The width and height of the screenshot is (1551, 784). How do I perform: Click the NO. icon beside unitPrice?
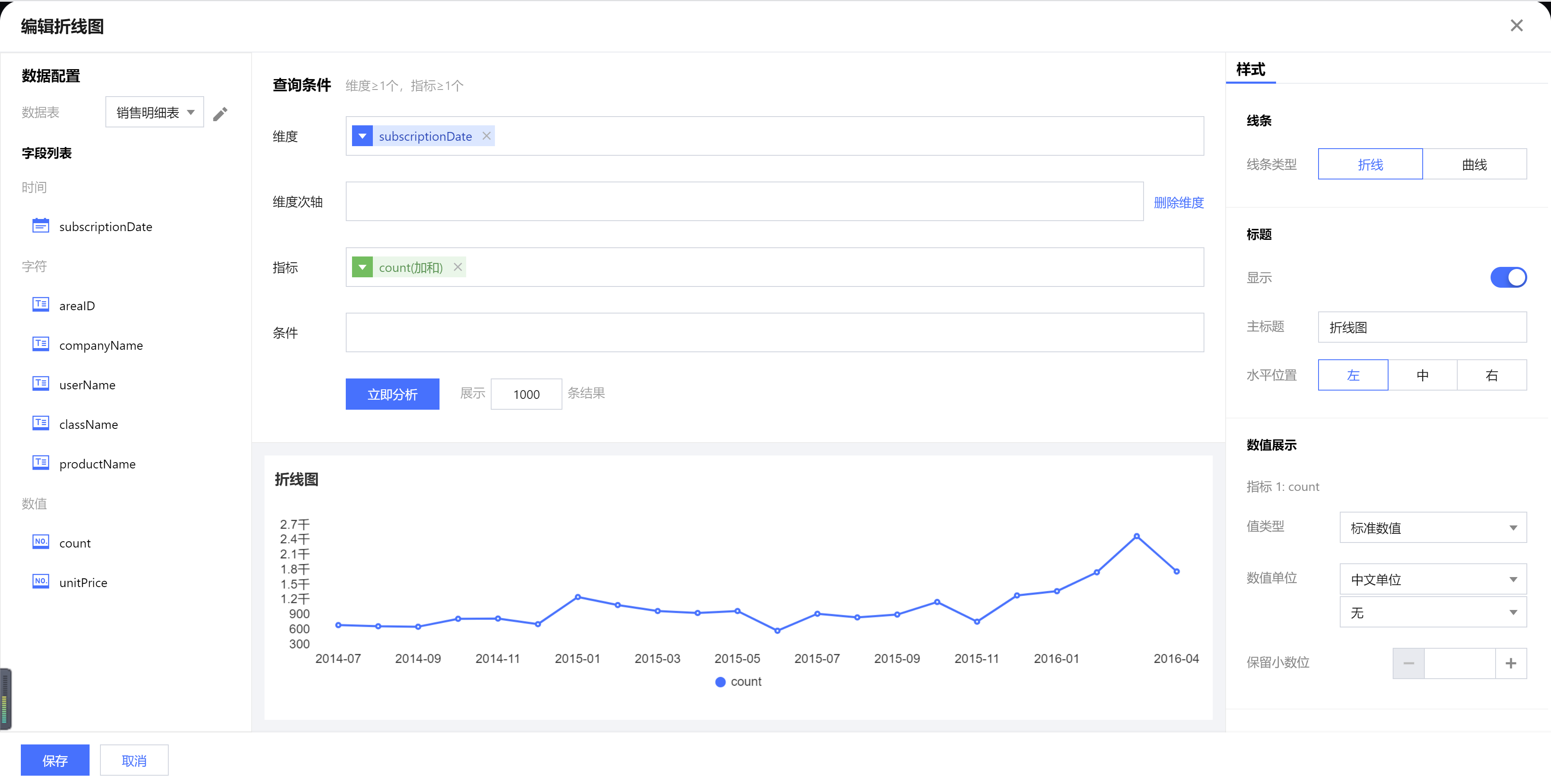pyautogui.click(x=40, y=581)
